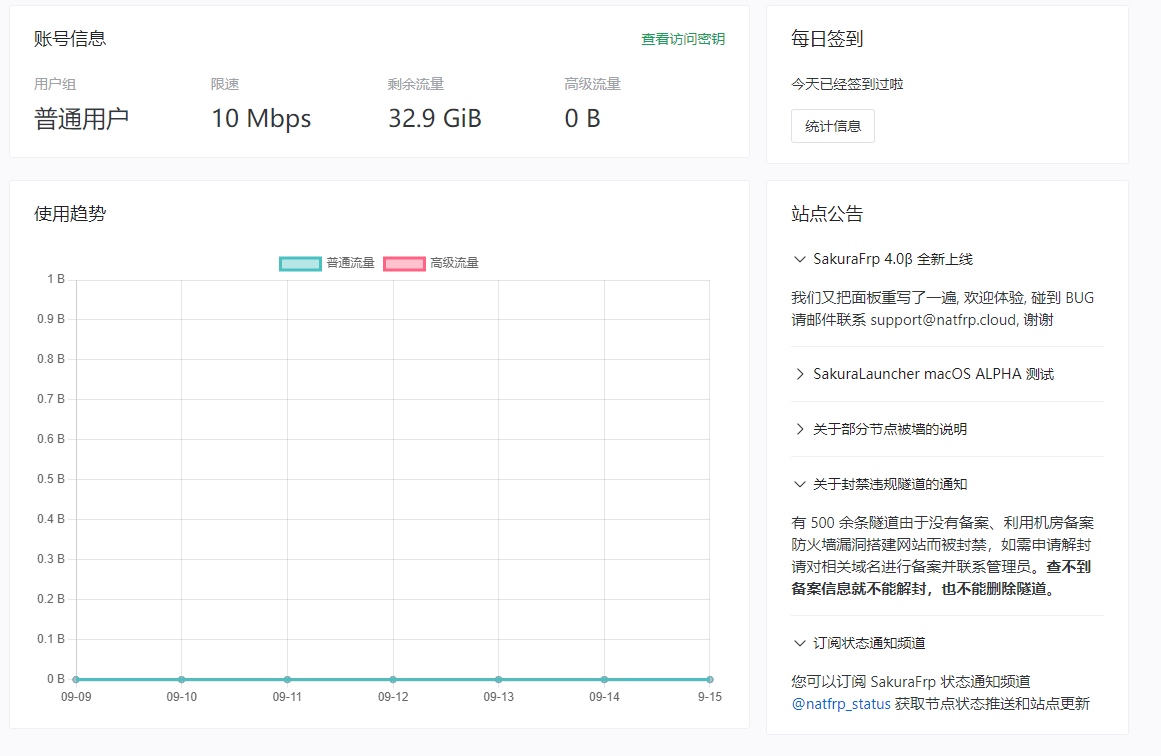Collapse the 关于封禁违规隧道的通知 announcement
The image size is (1161, 756).
889,483
